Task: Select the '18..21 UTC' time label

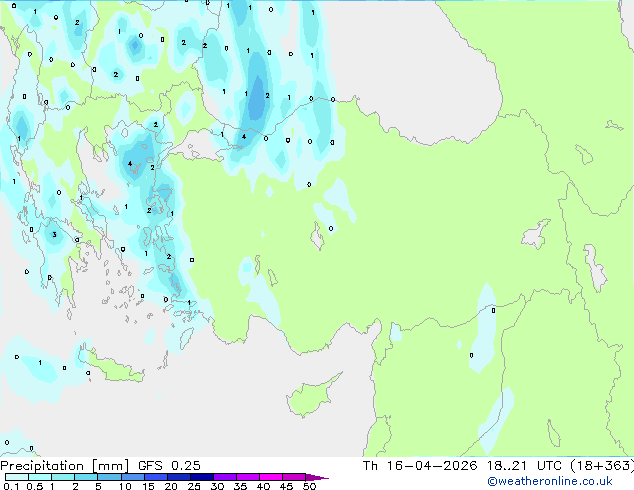Action: [x=525, y=466]
